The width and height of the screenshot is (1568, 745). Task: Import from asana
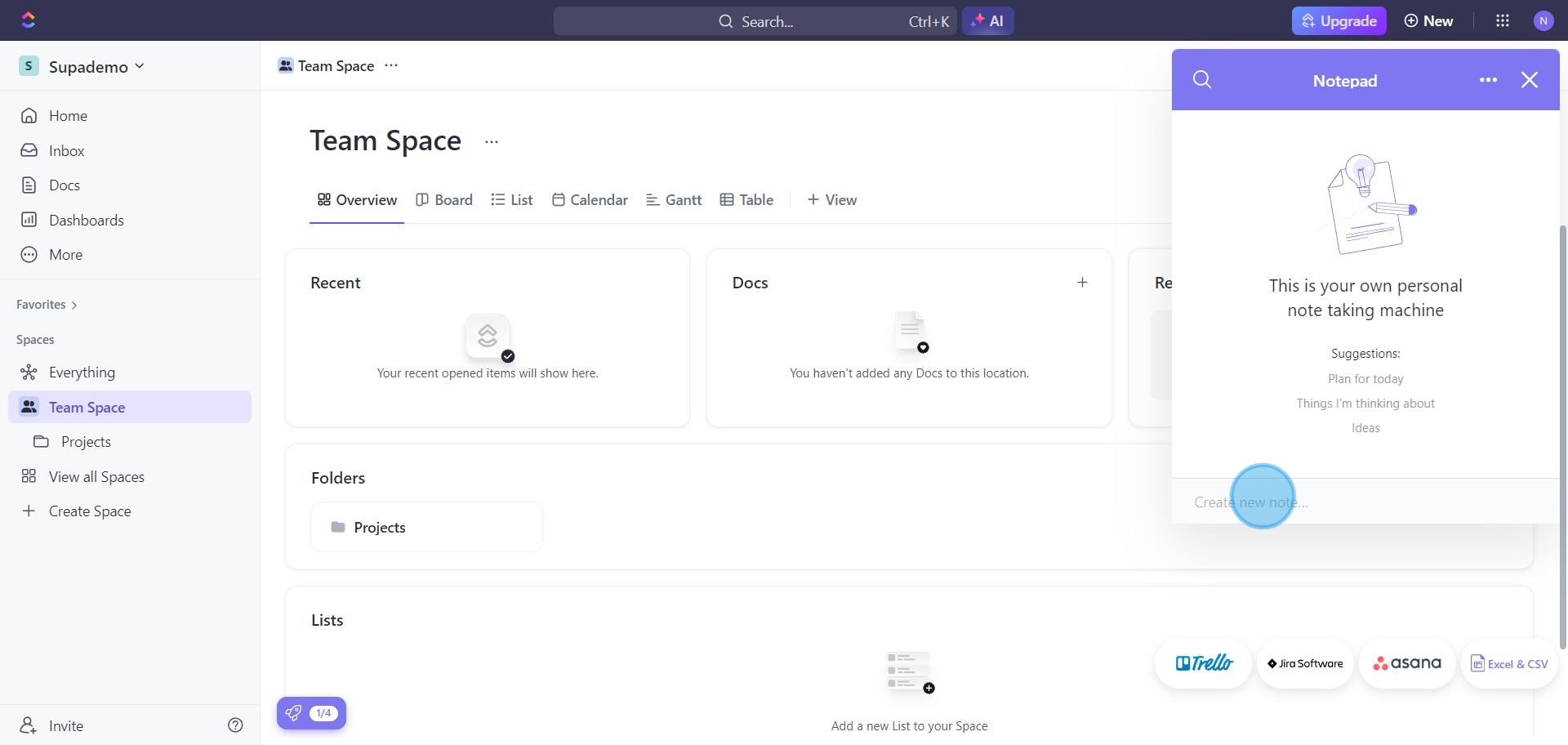click(1407, 663)
